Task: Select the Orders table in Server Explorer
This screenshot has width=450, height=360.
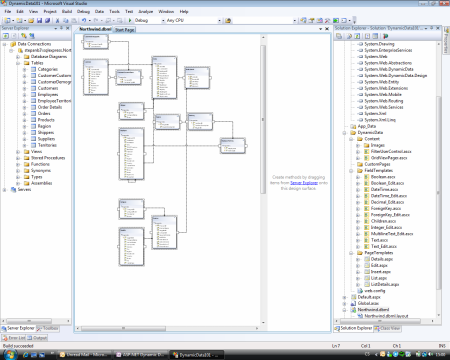Action: tap(44, 114)
